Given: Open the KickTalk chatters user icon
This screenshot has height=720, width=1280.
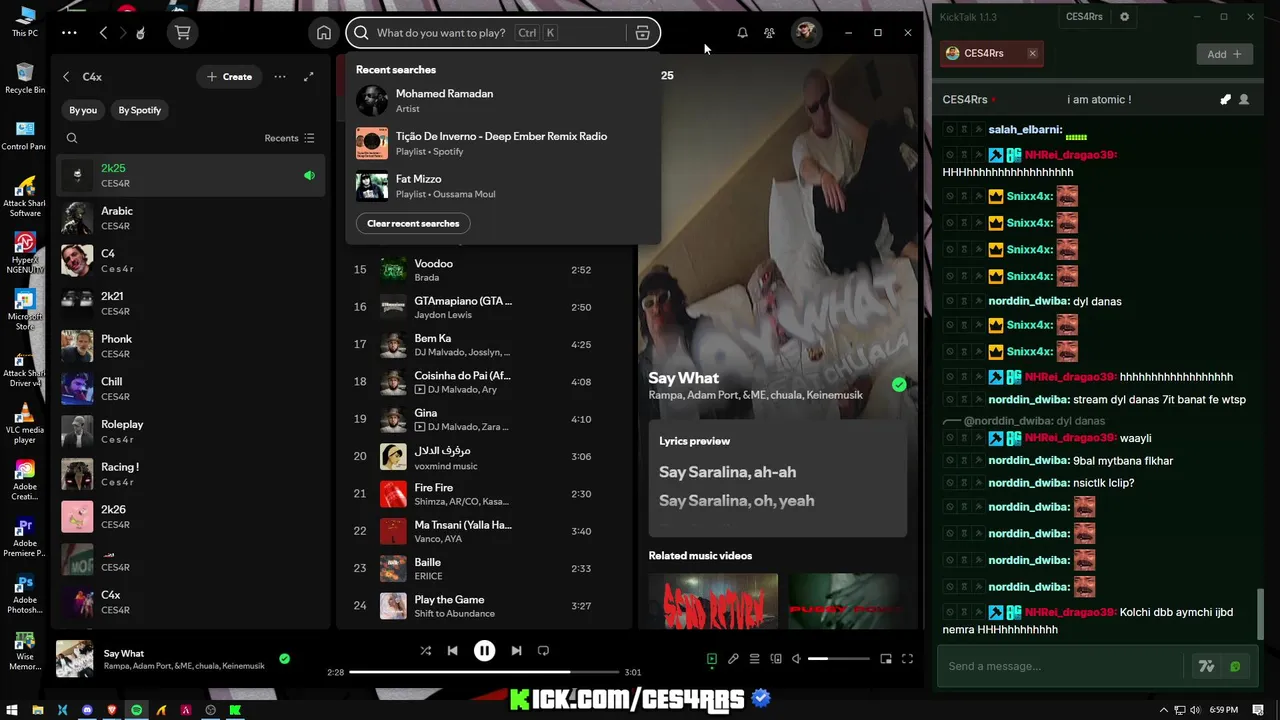Looking at the screenshot, I should coord(1244,100).
